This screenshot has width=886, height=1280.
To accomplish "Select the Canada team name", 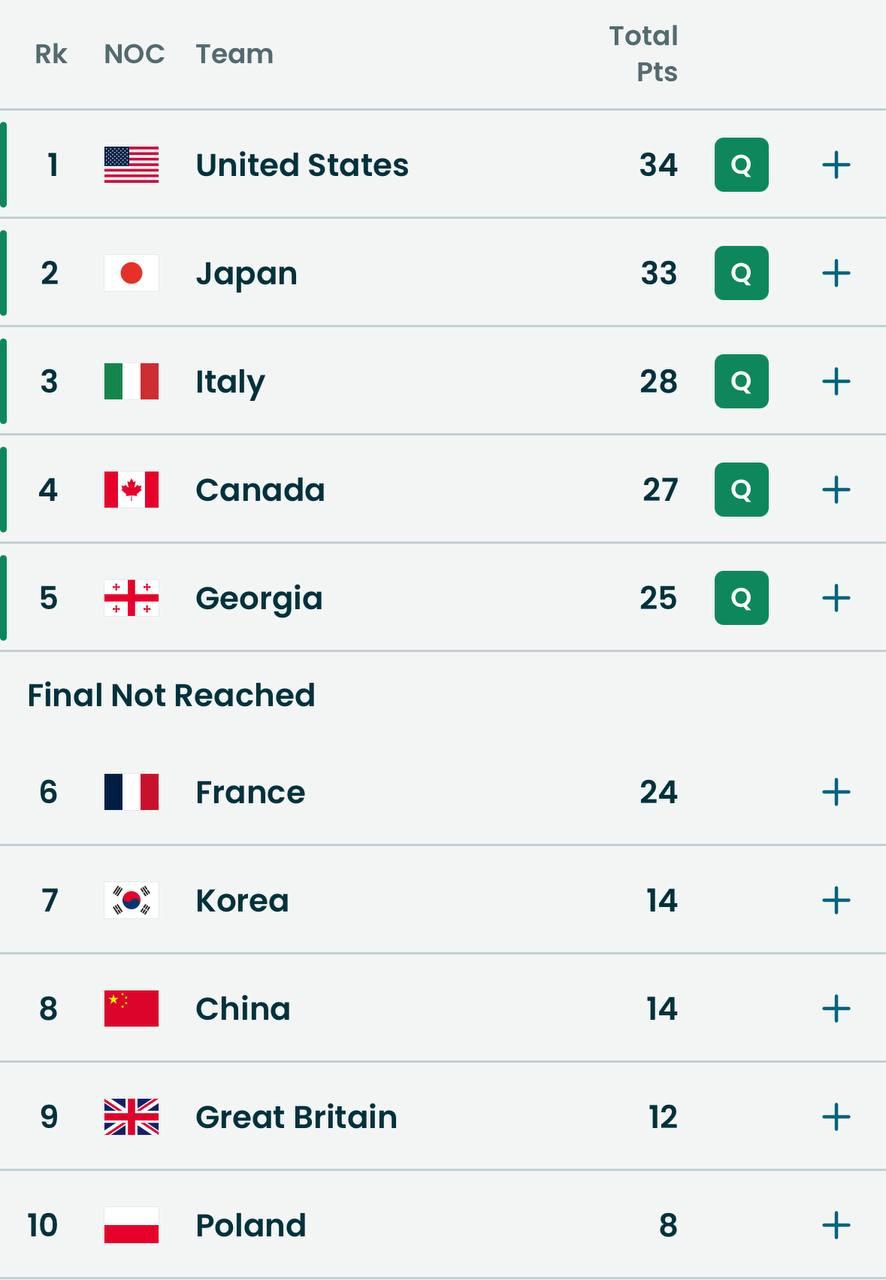I will pyautogui.click(x=260, y=490).
